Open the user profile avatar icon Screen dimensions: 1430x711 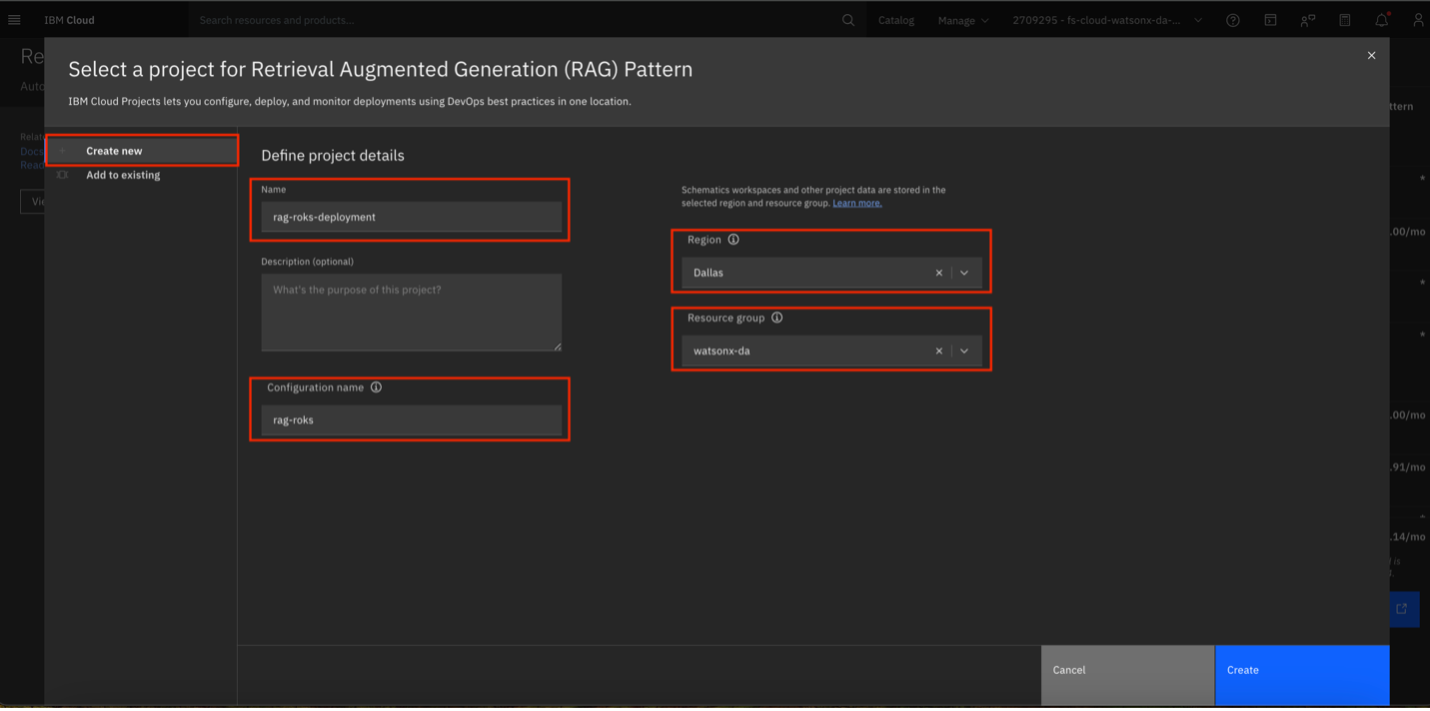(1418, 20)
